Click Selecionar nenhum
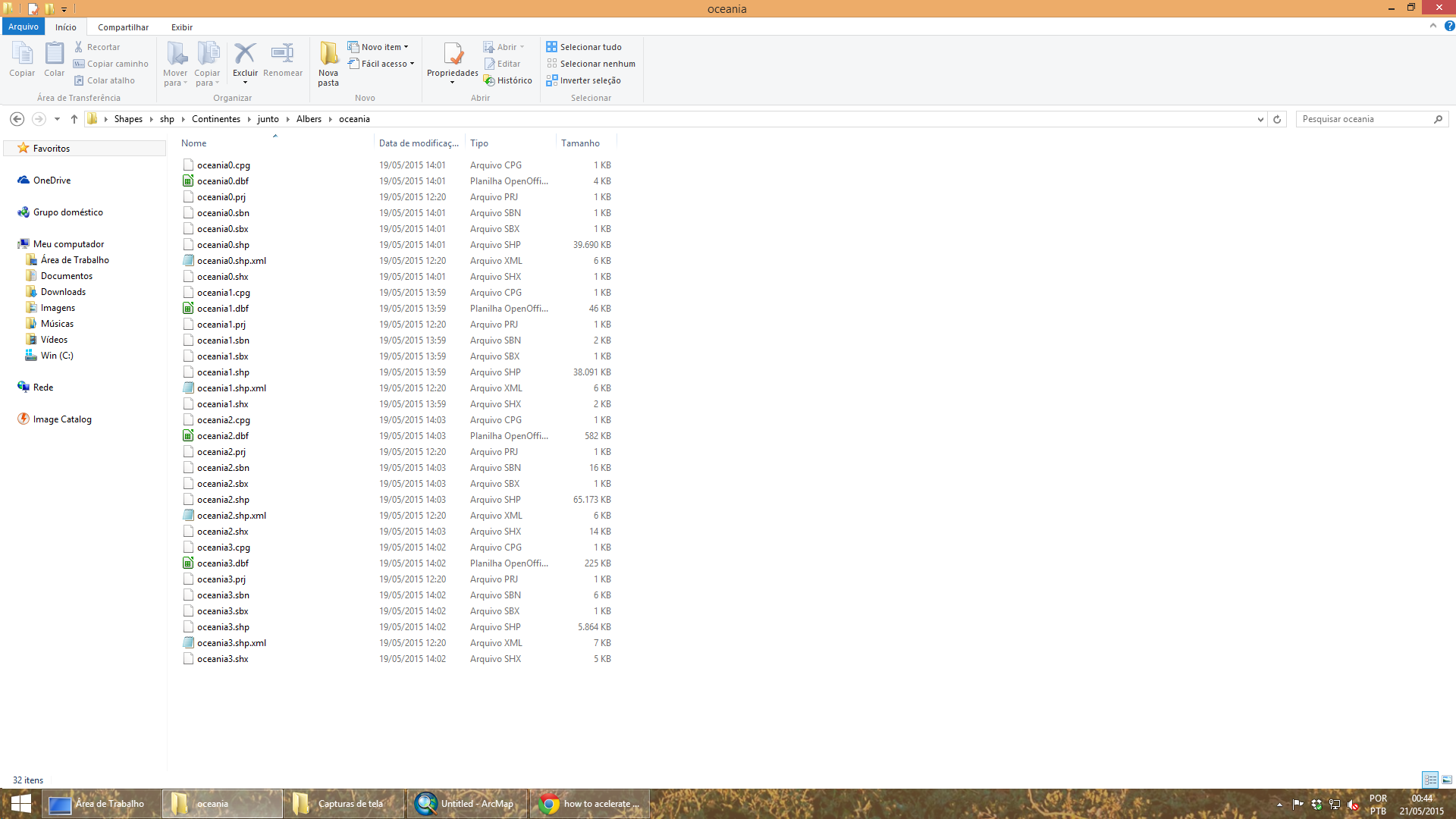Viewport: 1456px width, 819px height. (x=591, y=64)
